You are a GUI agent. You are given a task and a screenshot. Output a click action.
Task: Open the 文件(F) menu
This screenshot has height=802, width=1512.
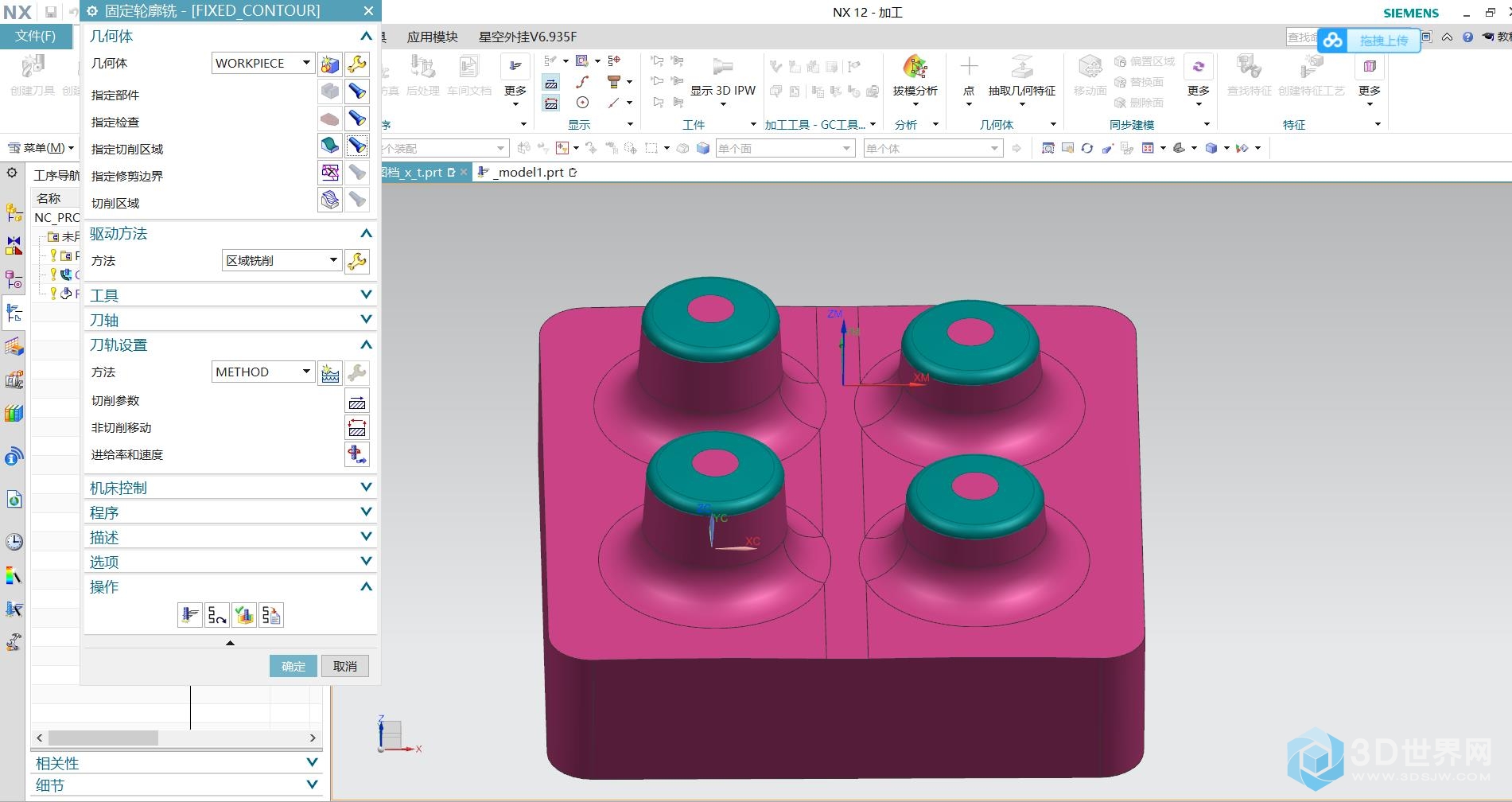pyautogui.click(x=36, y=36)
